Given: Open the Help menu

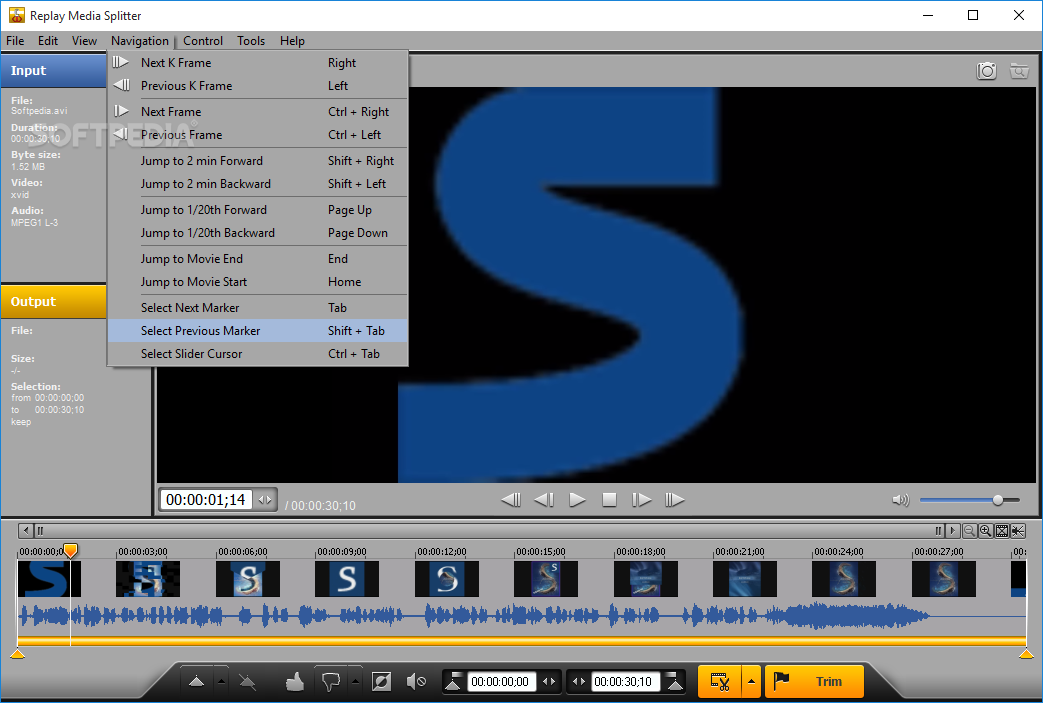Looking at the screenshot, I should click(292, 41).
